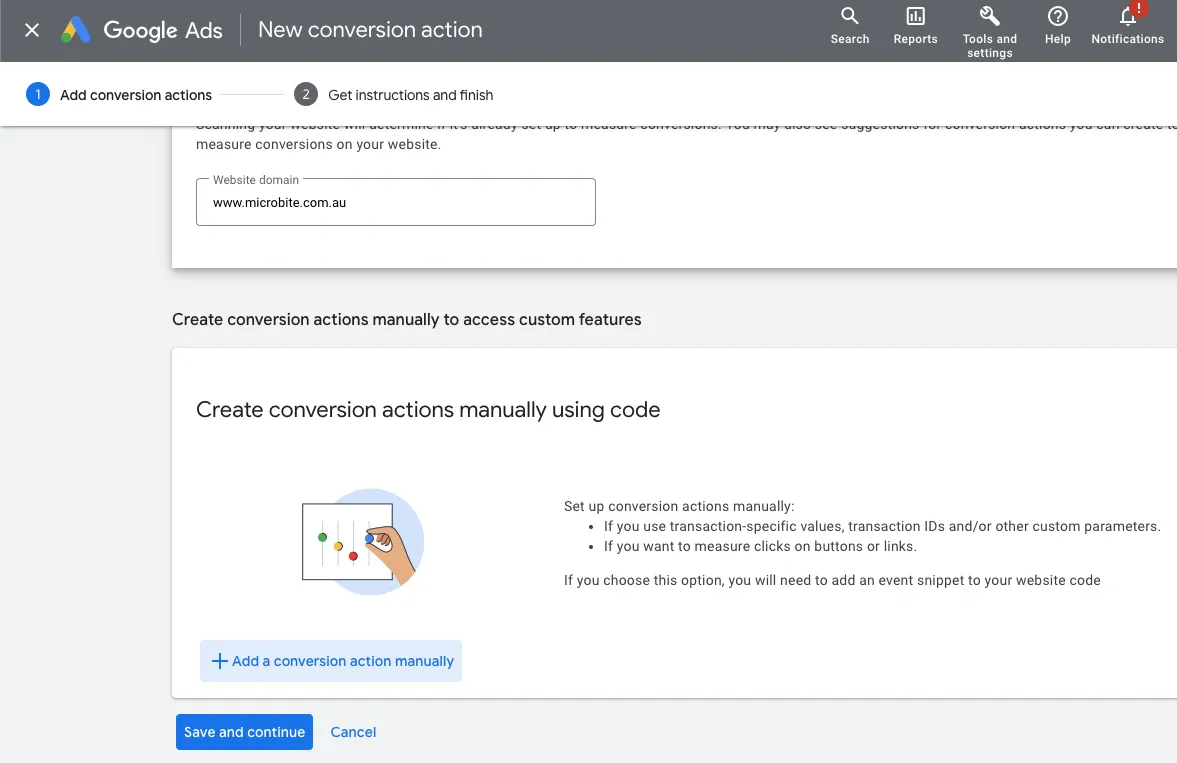Click the plus icon on manual conversion button

220,661
